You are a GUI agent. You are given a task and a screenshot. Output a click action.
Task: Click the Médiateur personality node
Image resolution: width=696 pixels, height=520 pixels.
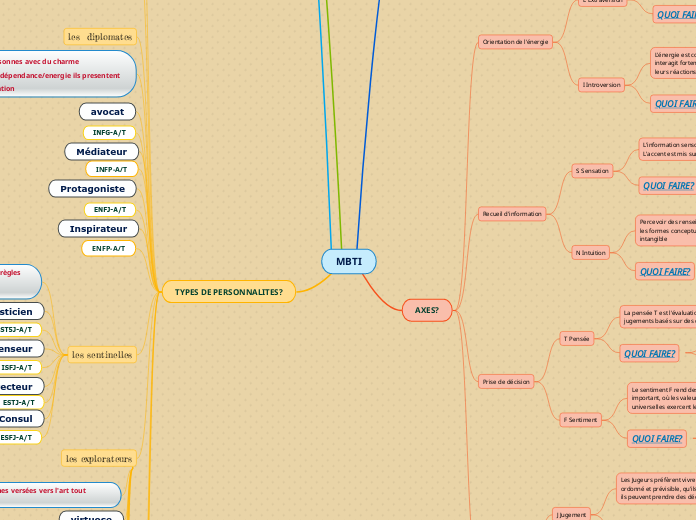click(102, 152)
